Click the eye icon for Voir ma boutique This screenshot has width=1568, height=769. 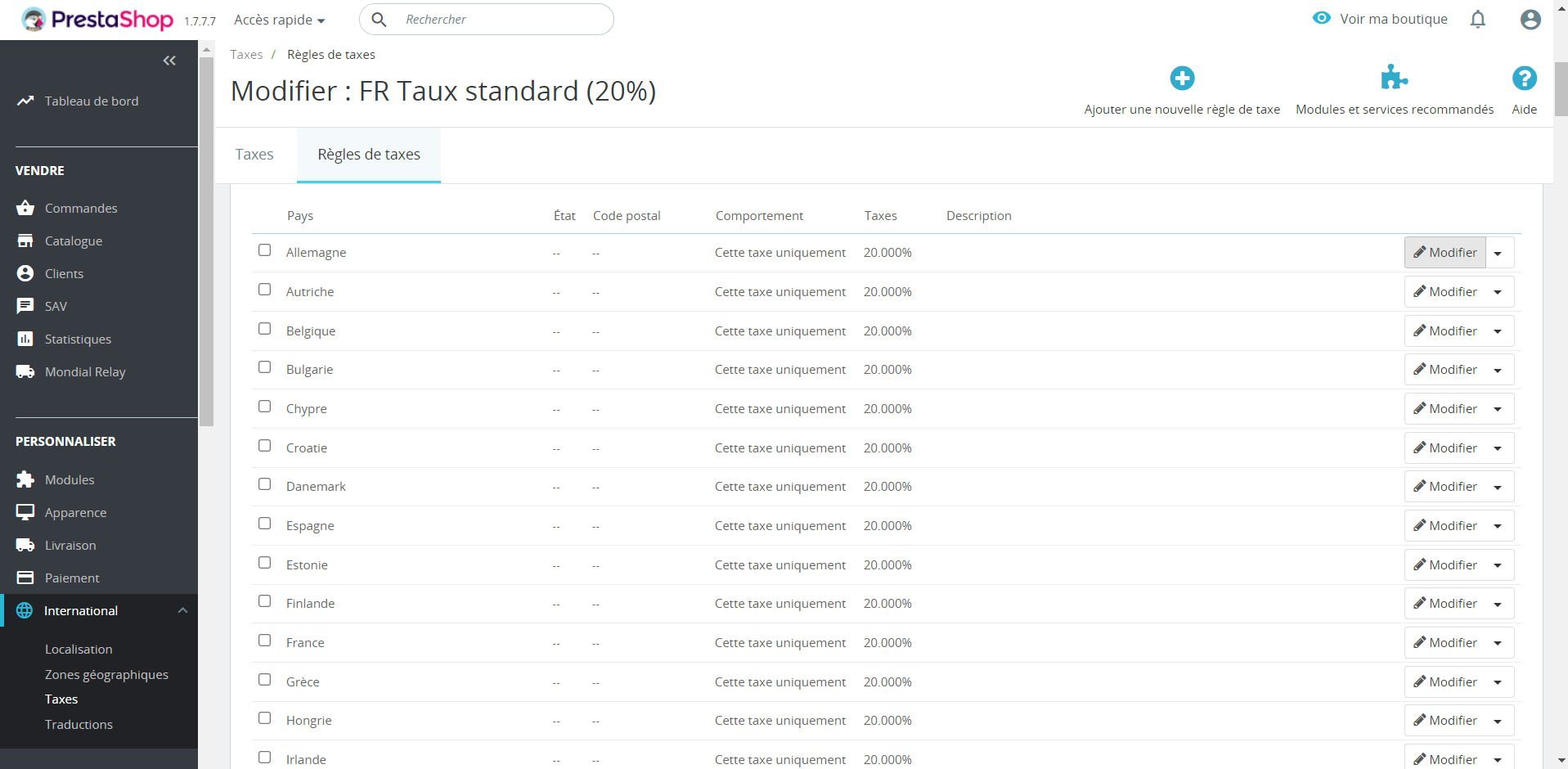(1321, 18)
